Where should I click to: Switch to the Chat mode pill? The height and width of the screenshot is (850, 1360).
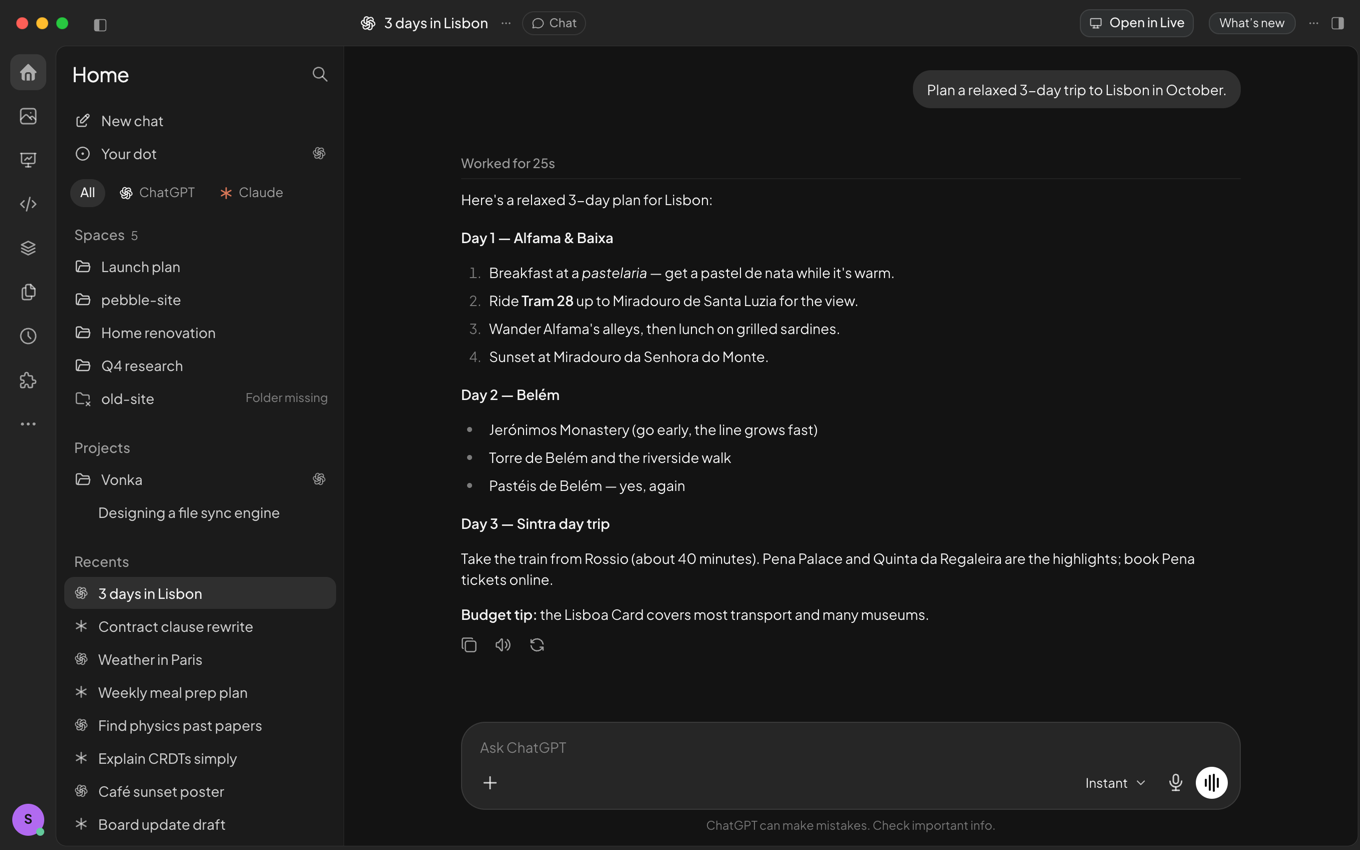[554, 23]
